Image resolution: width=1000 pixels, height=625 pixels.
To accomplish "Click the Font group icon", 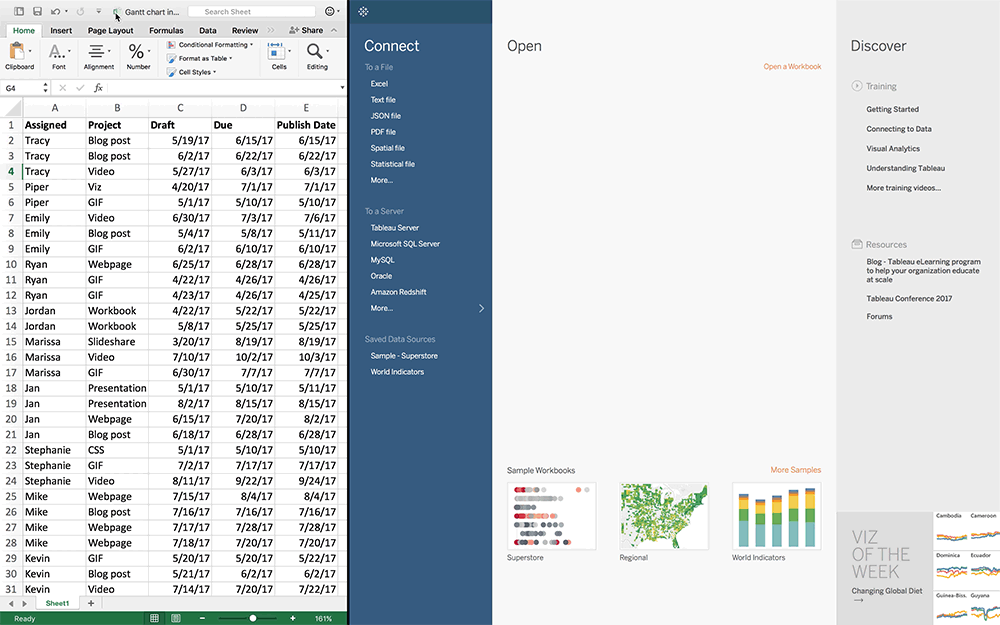I will (x=57, y=51).
